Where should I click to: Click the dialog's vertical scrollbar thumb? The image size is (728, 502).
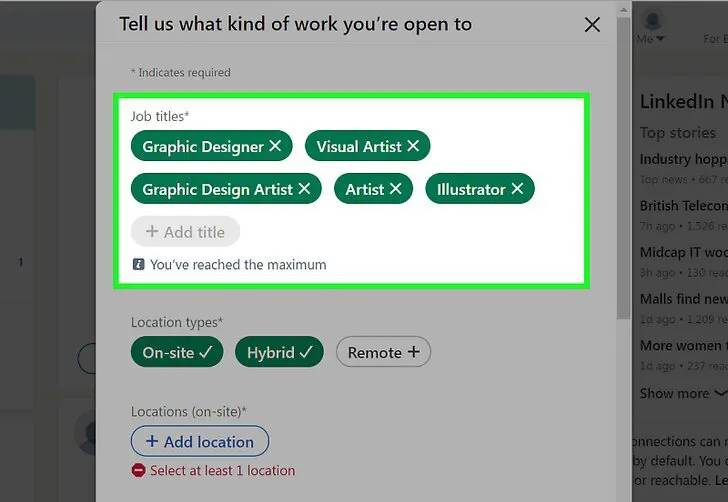click(624, 169)
